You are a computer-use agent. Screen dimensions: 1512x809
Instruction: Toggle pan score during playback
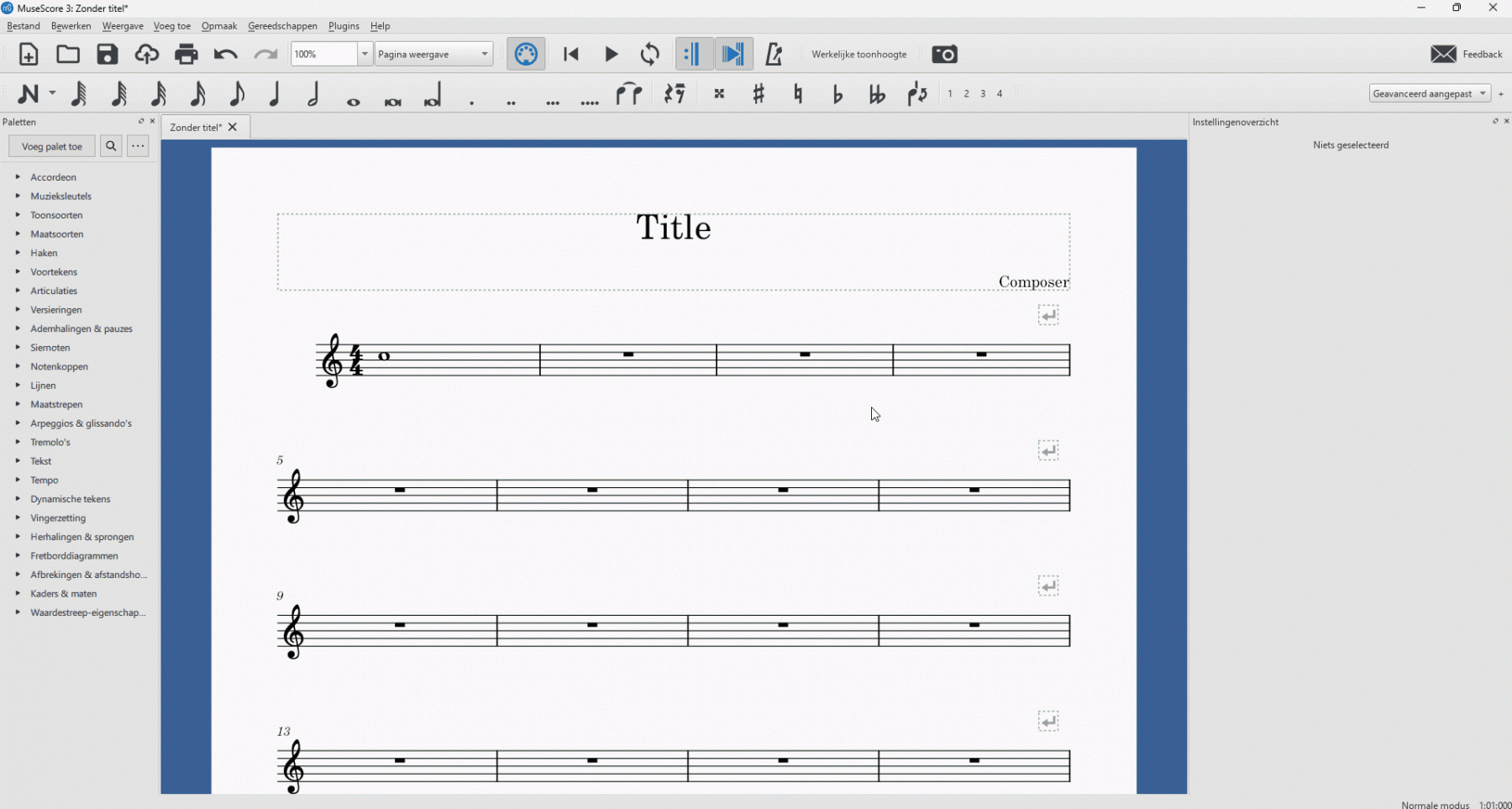733,55
